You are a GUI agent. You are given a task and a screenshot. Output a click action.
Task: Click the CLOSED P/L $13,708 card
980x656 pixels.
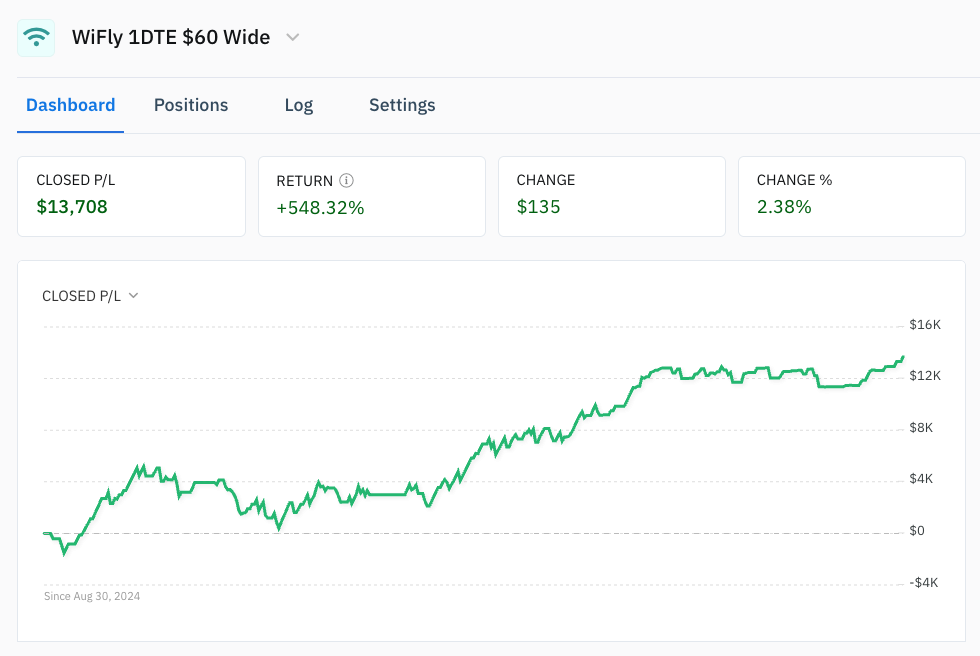pos(131,196)
